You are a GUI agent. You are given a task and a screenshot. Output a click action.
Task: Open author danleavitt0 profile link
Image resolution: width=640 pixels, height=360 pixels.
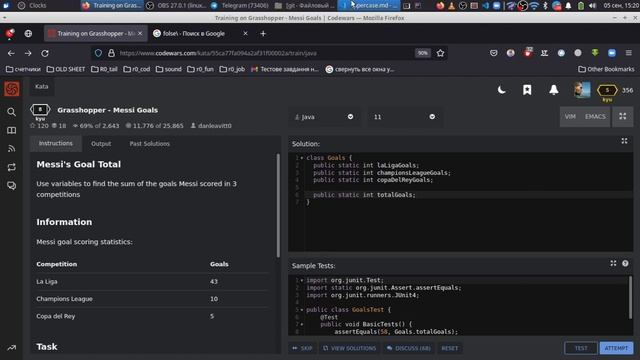tap(211, 126)
